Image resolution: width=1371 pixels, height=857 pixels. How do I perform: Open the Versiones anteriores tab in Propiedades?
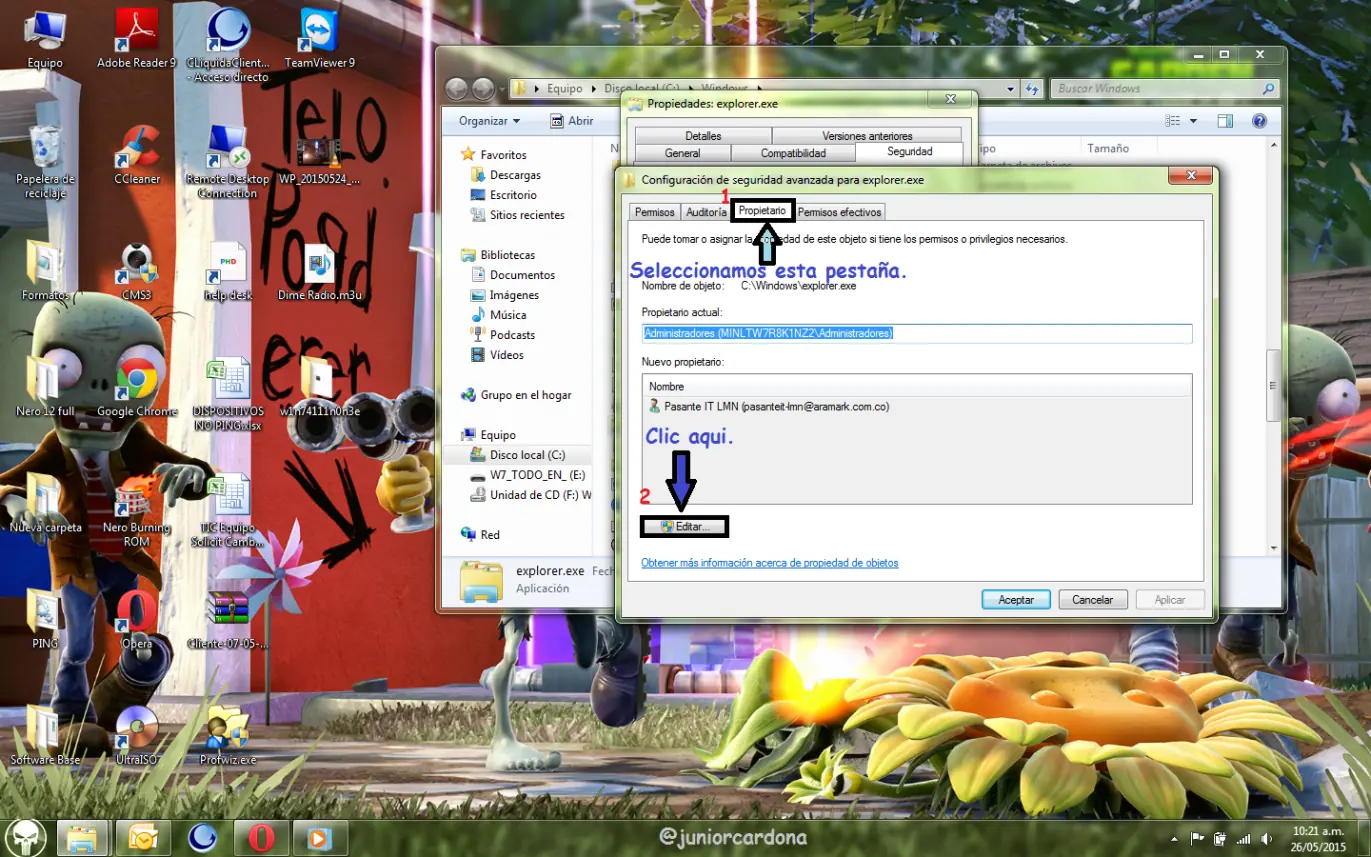[x=867, y=136]
